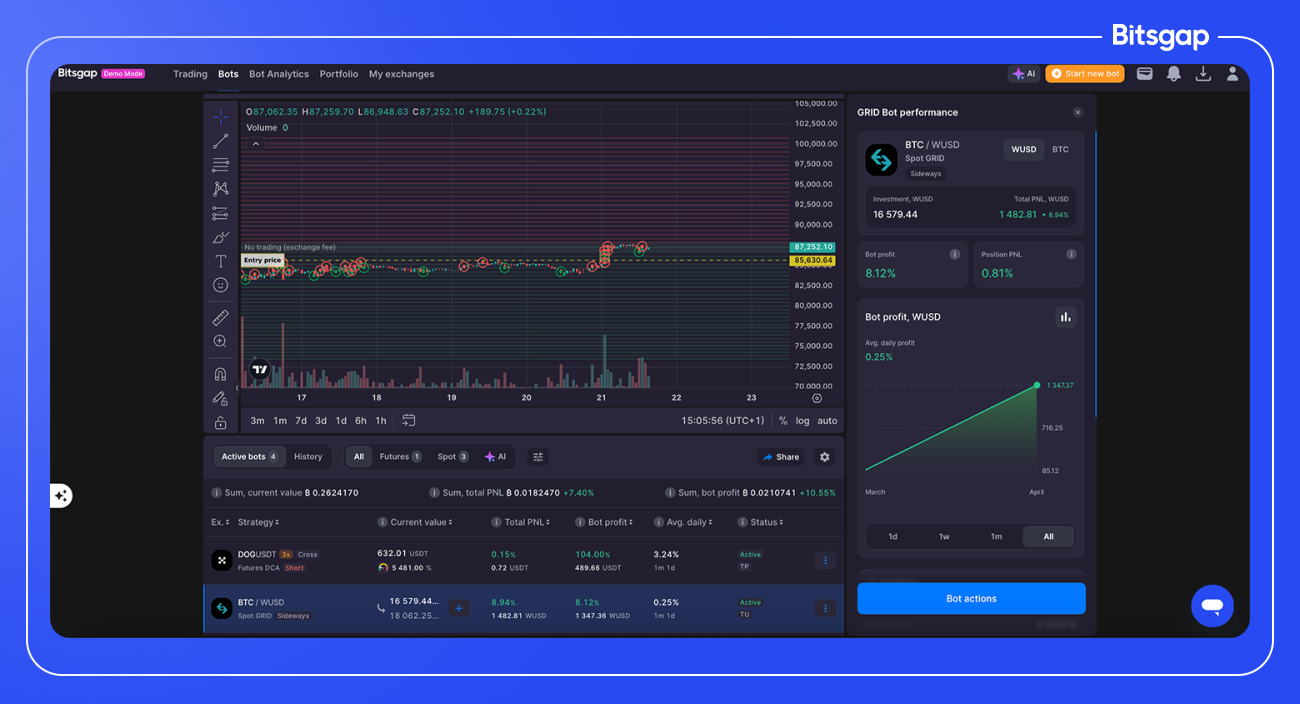Open the Portfolio page
Viewport: 1300px width, 704px height.
coord(339,74)
